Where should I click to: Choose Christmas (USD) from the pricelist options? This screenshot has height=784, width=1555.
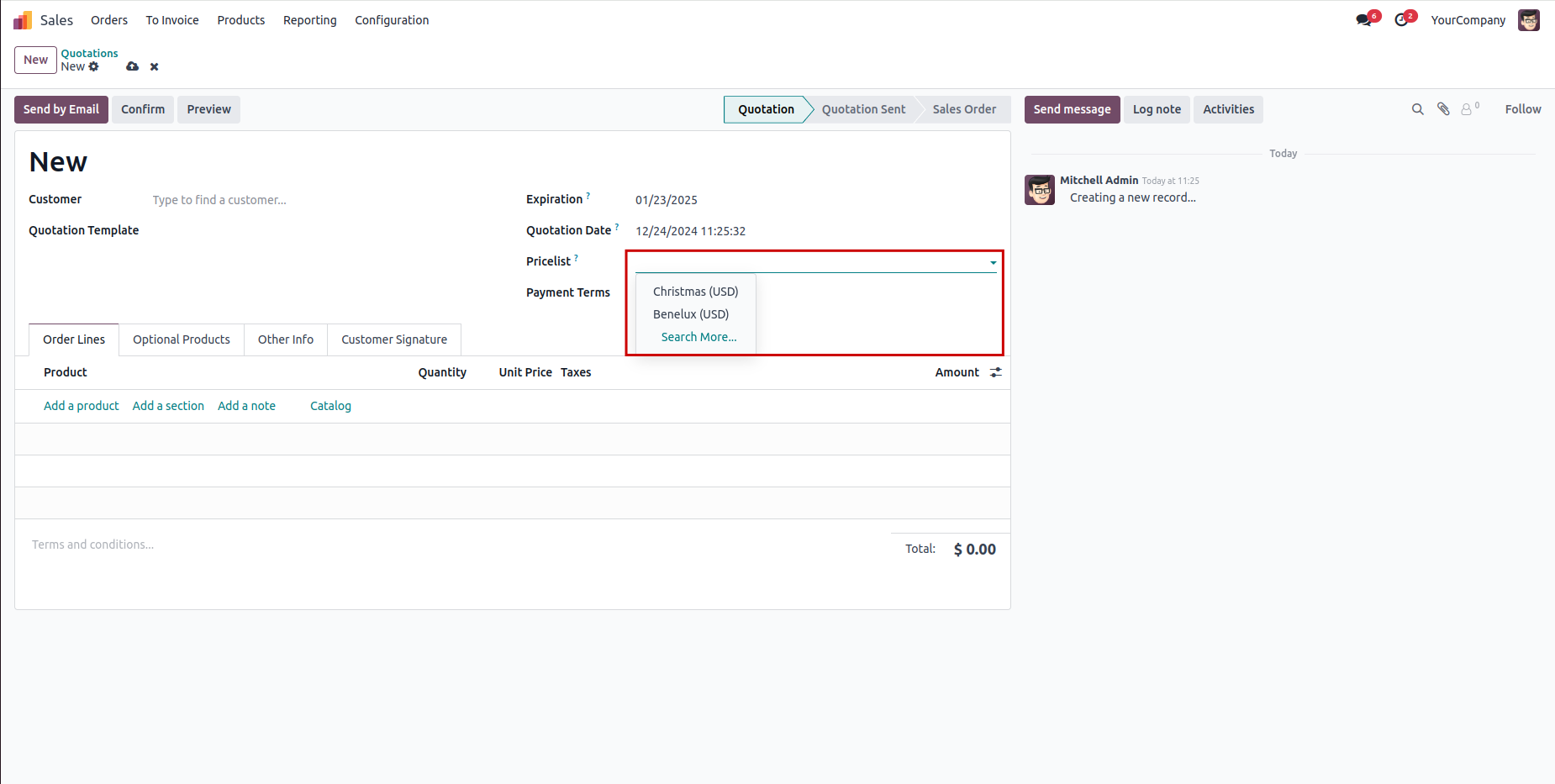(x=695, y=292)
